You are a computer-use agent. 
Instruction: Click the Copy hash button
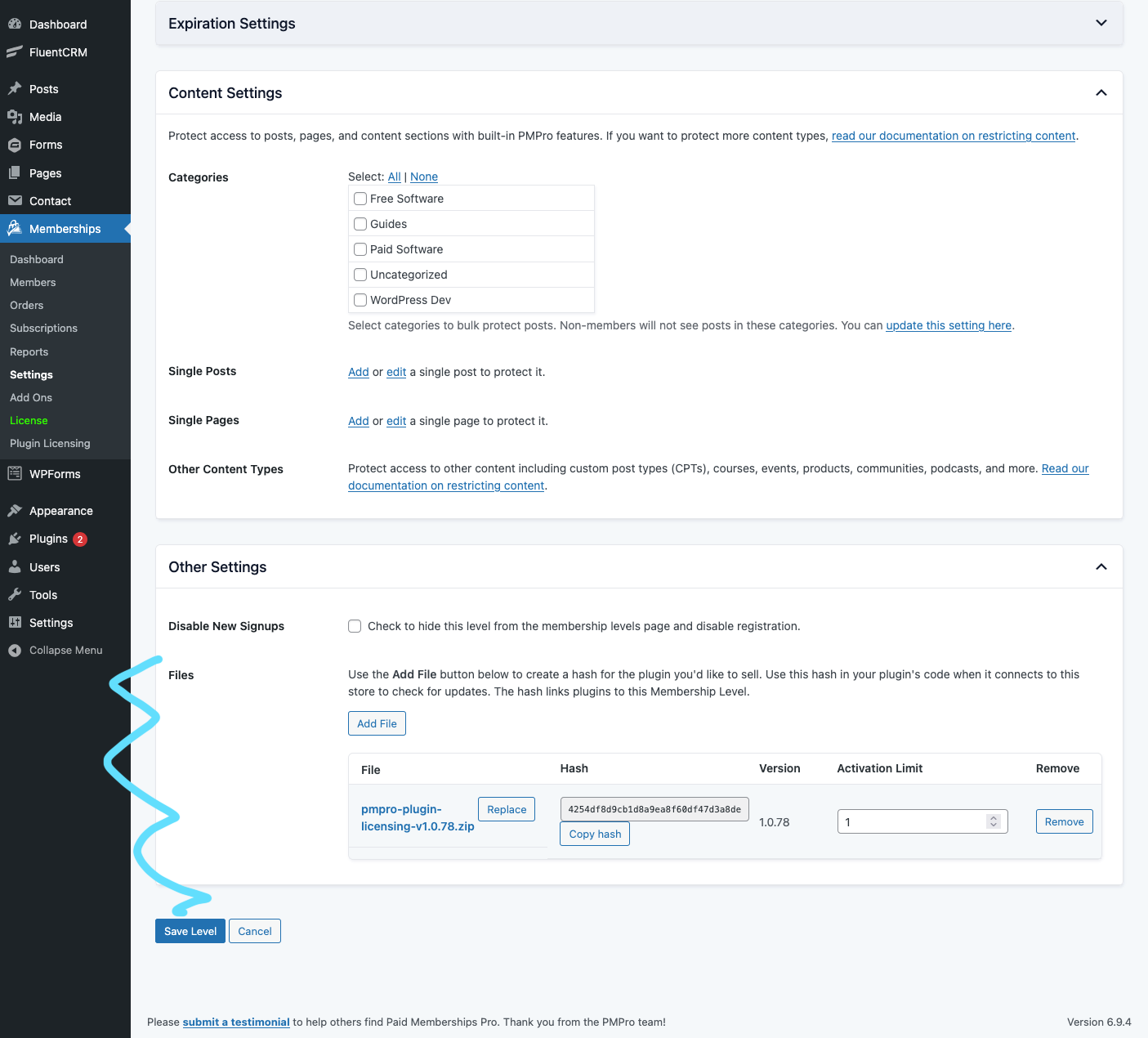[595, 834]
